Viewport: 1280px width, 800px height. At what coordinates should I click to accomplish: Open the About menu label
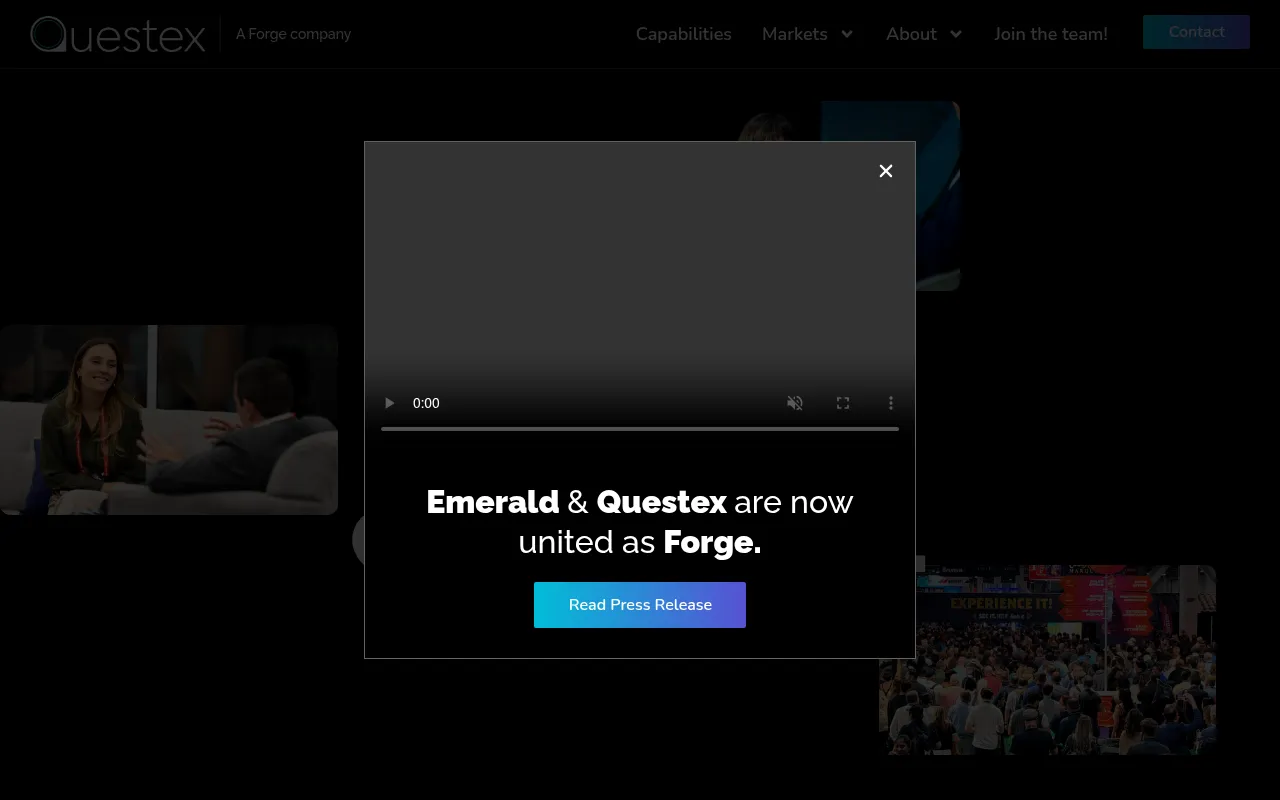(x=911, y=34)
